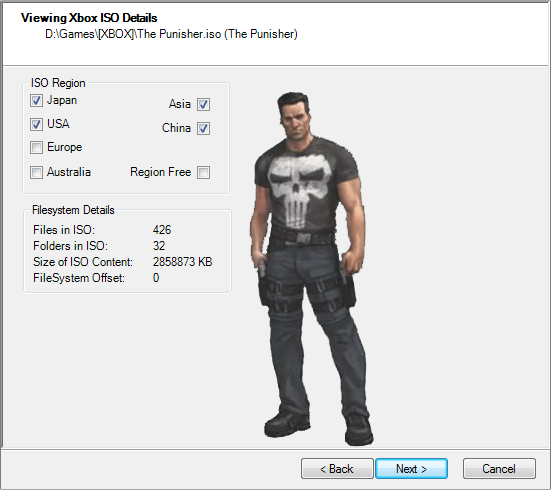Click the 'FileSystem Offset:' label
The image size is (551, 490).
click(x=79, y=278)
